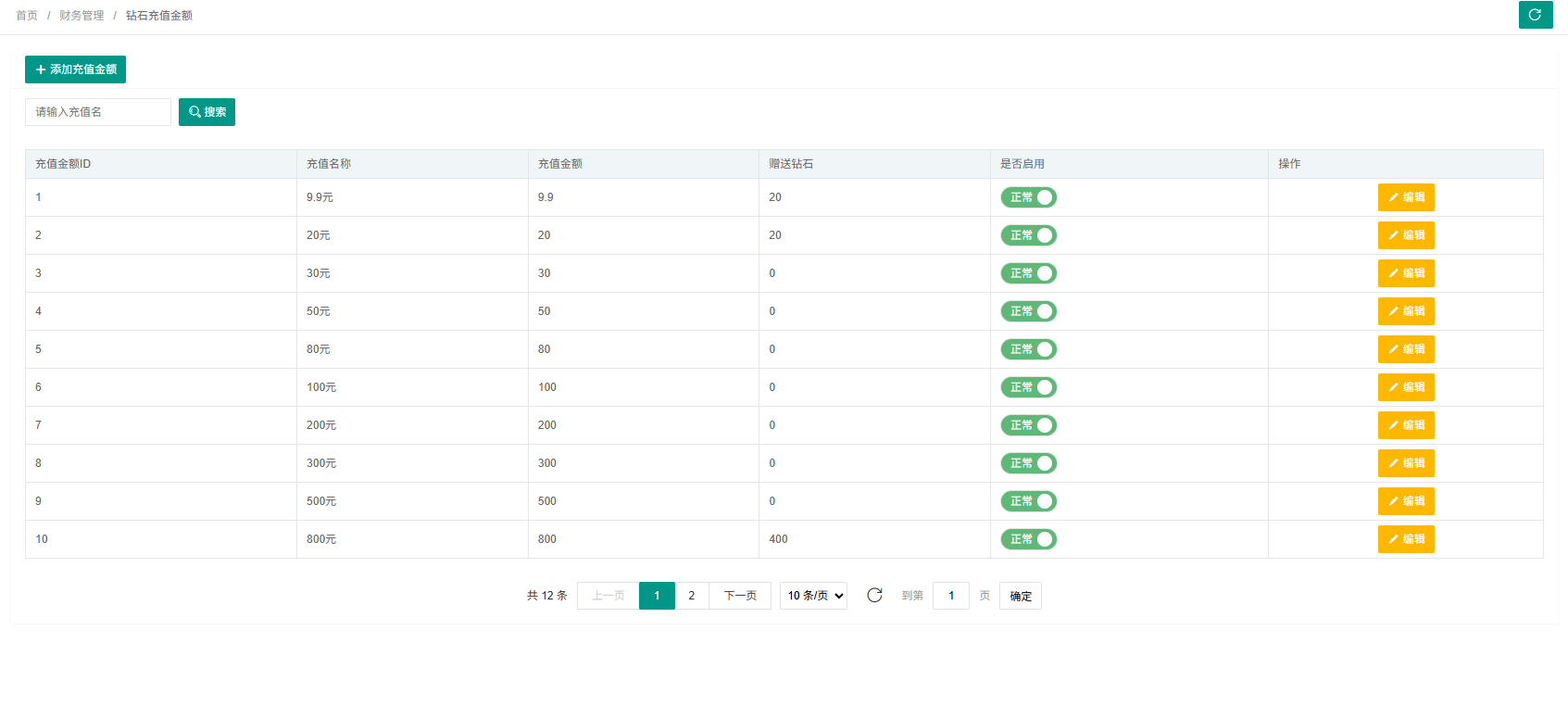Viewport: 1568px width, 706px height.
Task: Click the refresh icon in top-right corner
Action: (x=1535, y=15)
